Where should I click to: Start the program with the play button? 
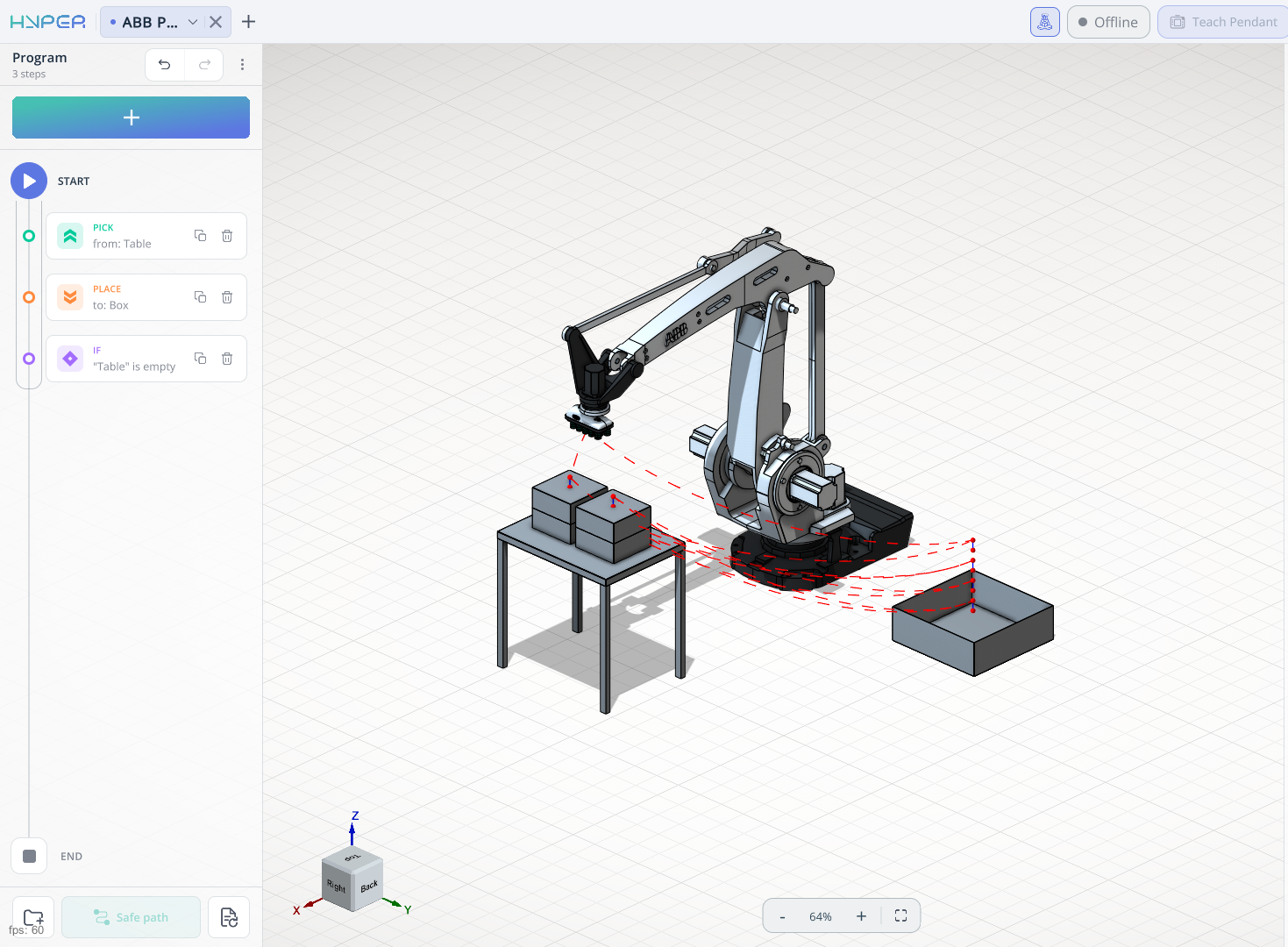[29, 181]
